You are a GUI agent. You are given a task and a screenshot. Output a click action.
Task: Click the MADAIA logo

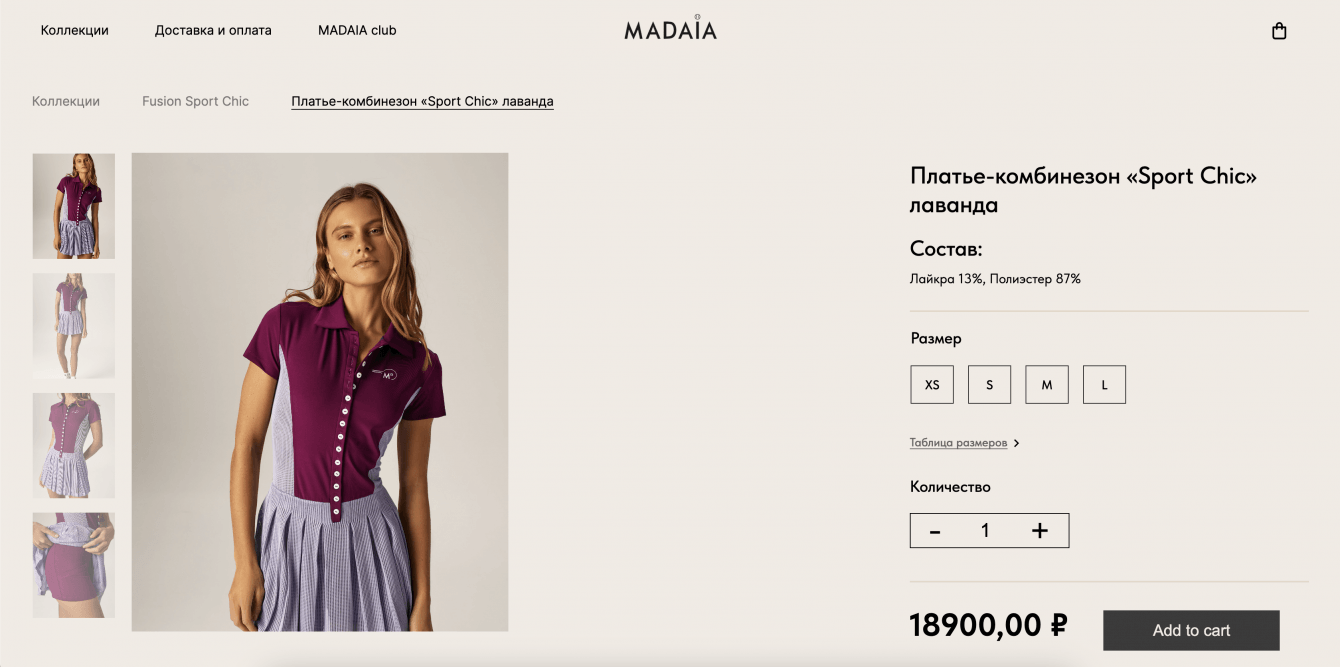[670, 29]
